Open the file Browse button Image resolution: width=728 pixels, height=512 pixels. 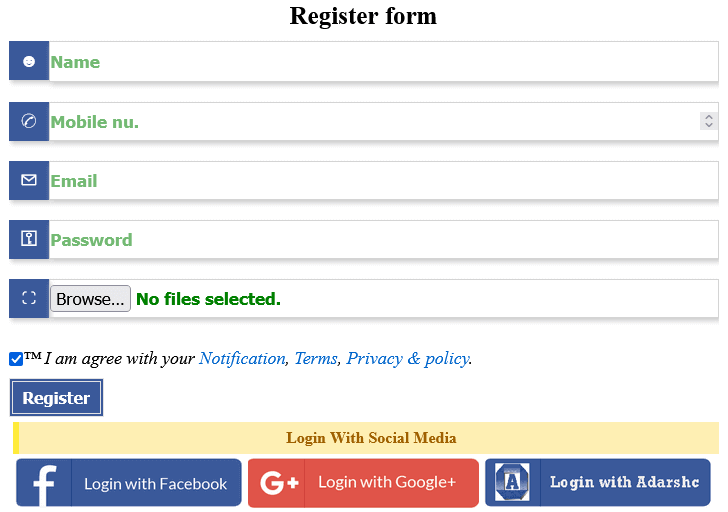tap(90, 299)
